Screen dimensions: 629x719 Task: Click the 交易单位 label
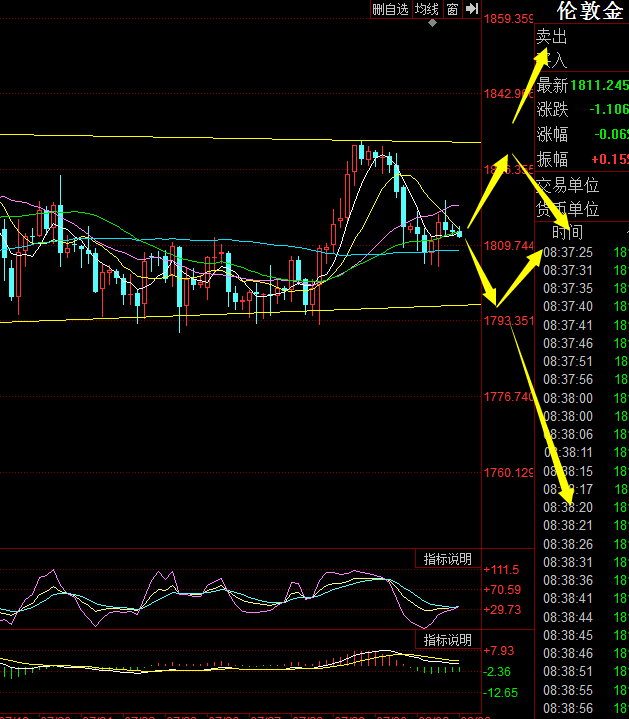tap(568, 185)
